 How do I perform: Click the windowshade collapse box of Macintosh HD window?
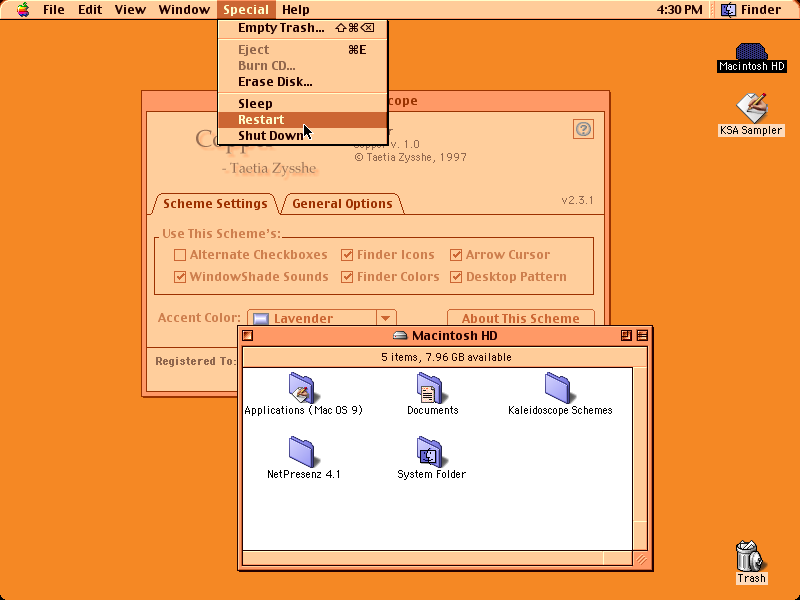pos(642,335)
